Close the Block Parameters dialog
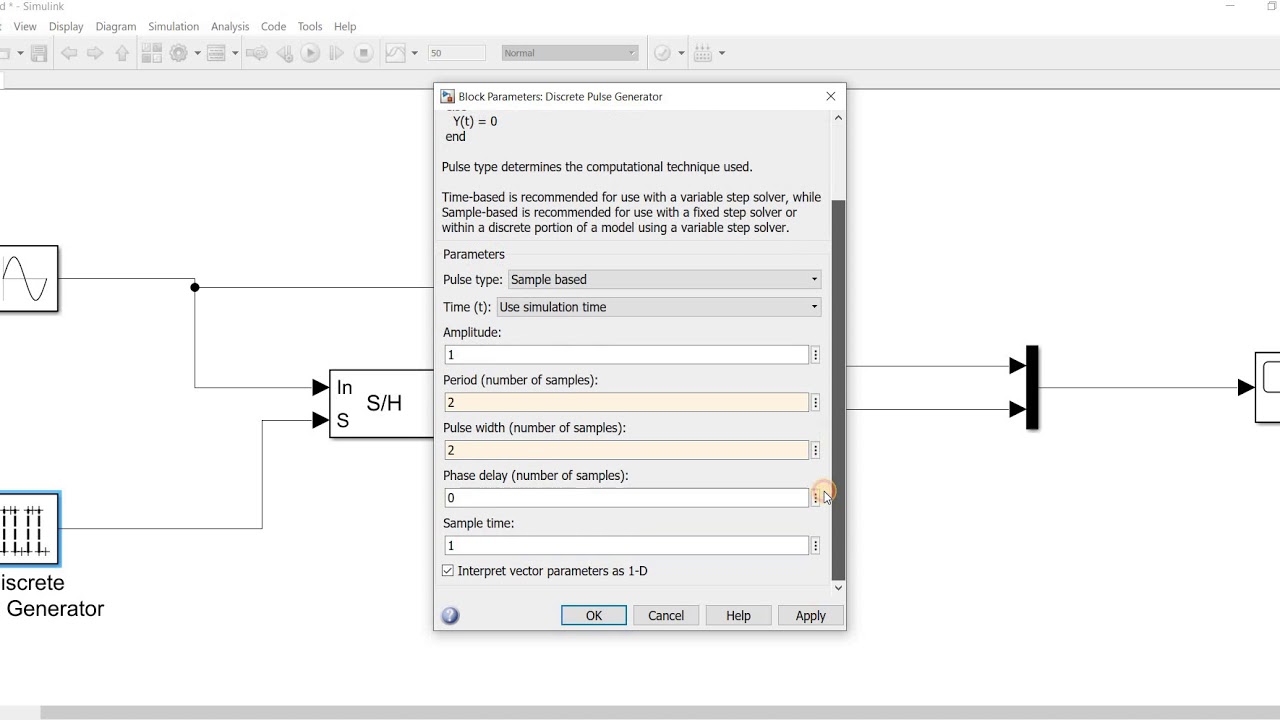The image size is (1280, 720). click(830, 96)
